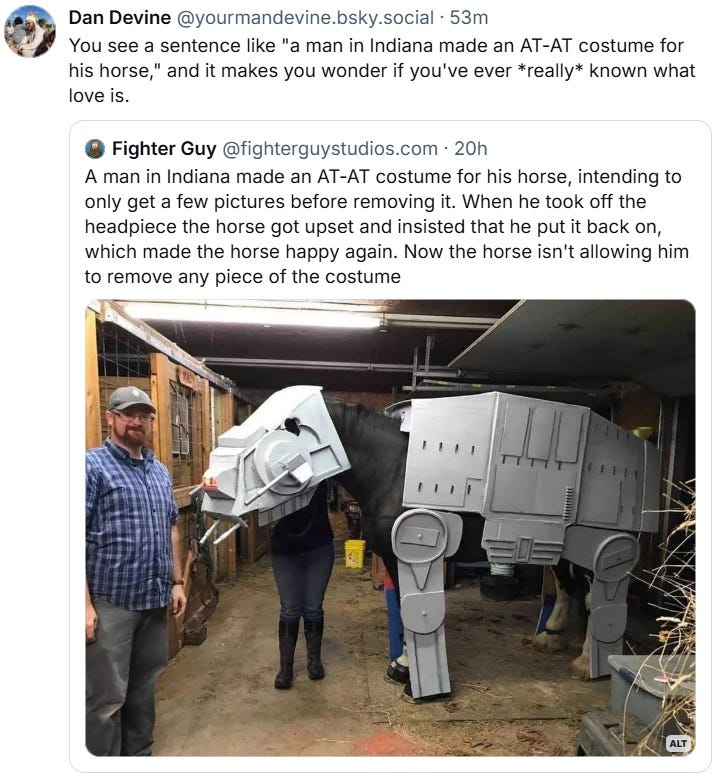The height and width of the screenshot is (779, 725).
Task: Click "which made the horse happy again" line
Action: (x=387, y=252)
